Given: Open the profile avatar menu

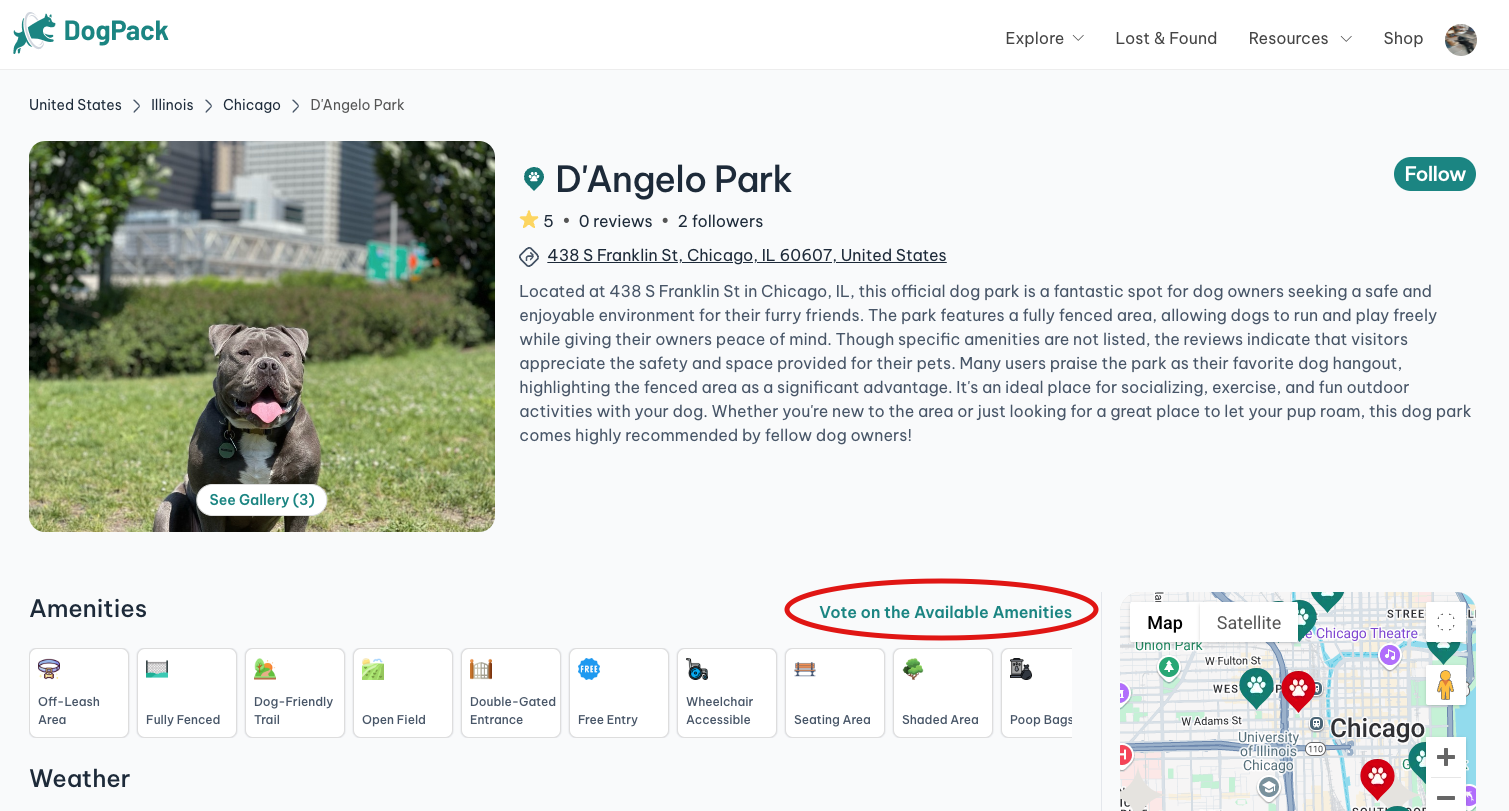Looking at the screenshot, I should (1460, 38).
